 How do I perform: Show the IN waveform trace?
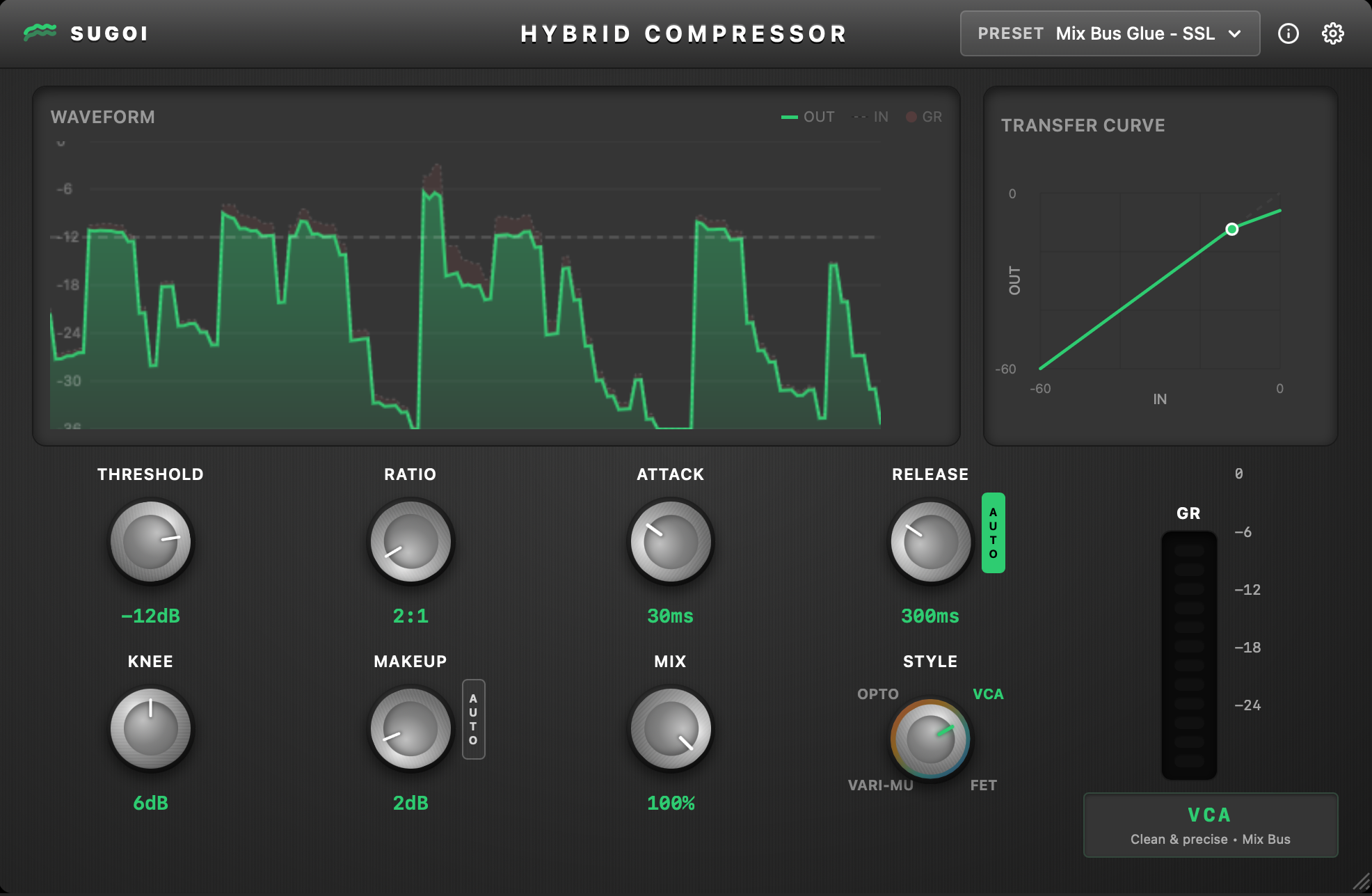871,116
